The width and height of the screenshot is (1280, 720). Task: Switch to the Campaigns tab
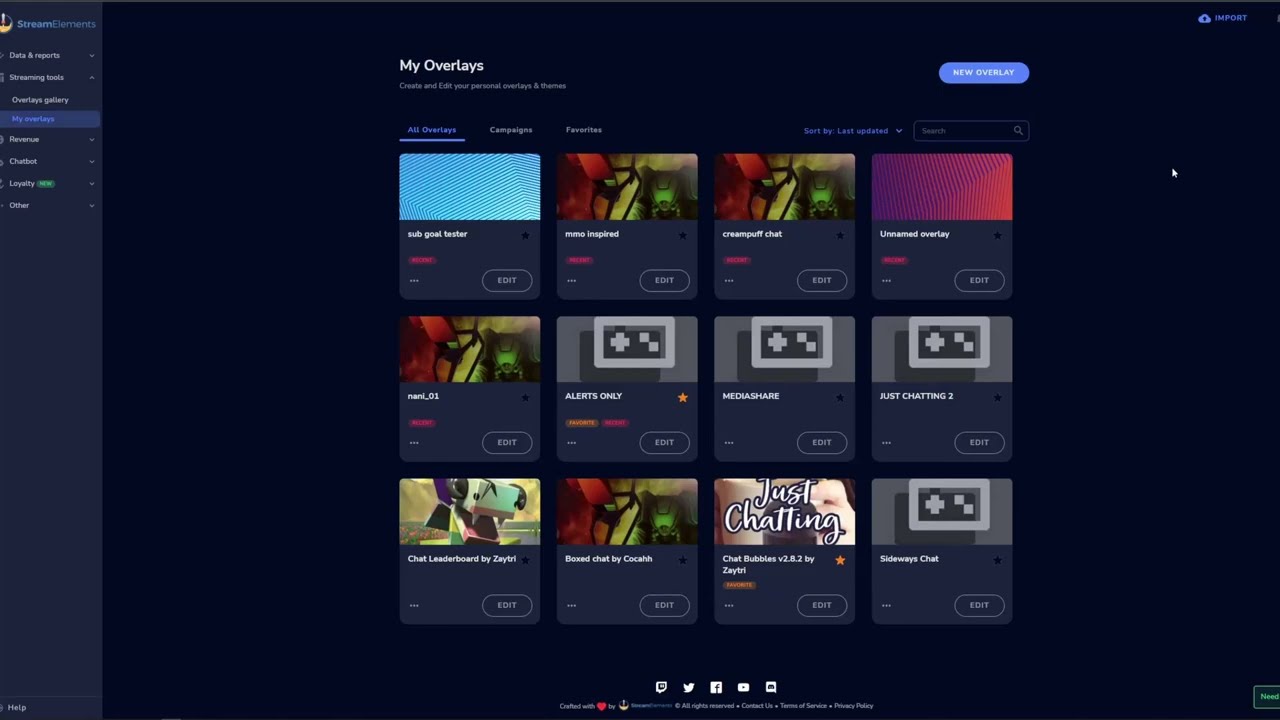click(511, 130)
